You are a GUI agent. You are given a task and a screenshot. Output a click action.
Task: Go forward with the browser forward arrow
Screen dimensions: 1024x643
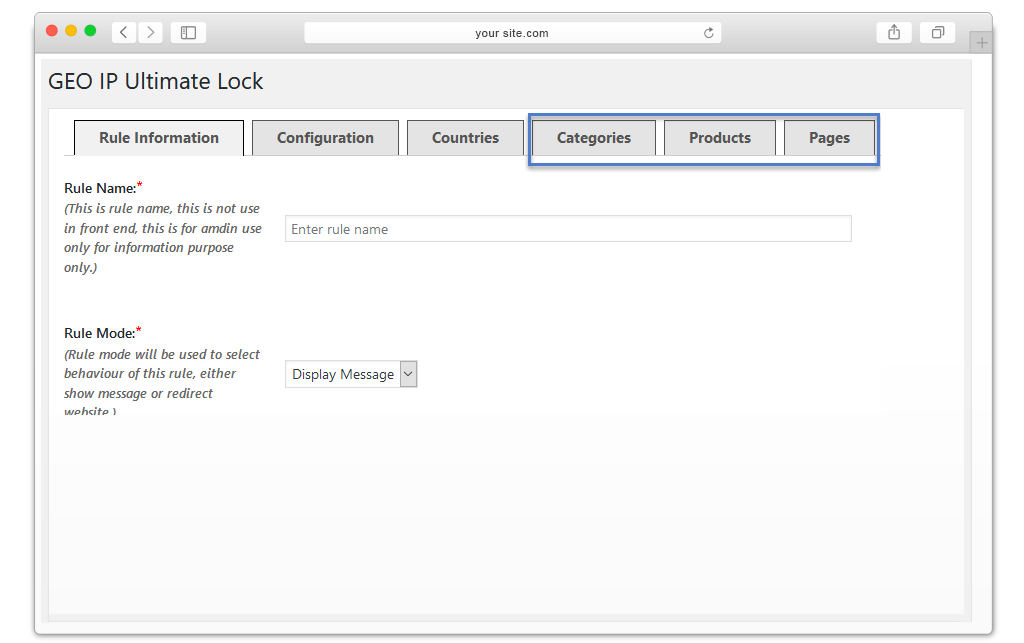(150, 32)
